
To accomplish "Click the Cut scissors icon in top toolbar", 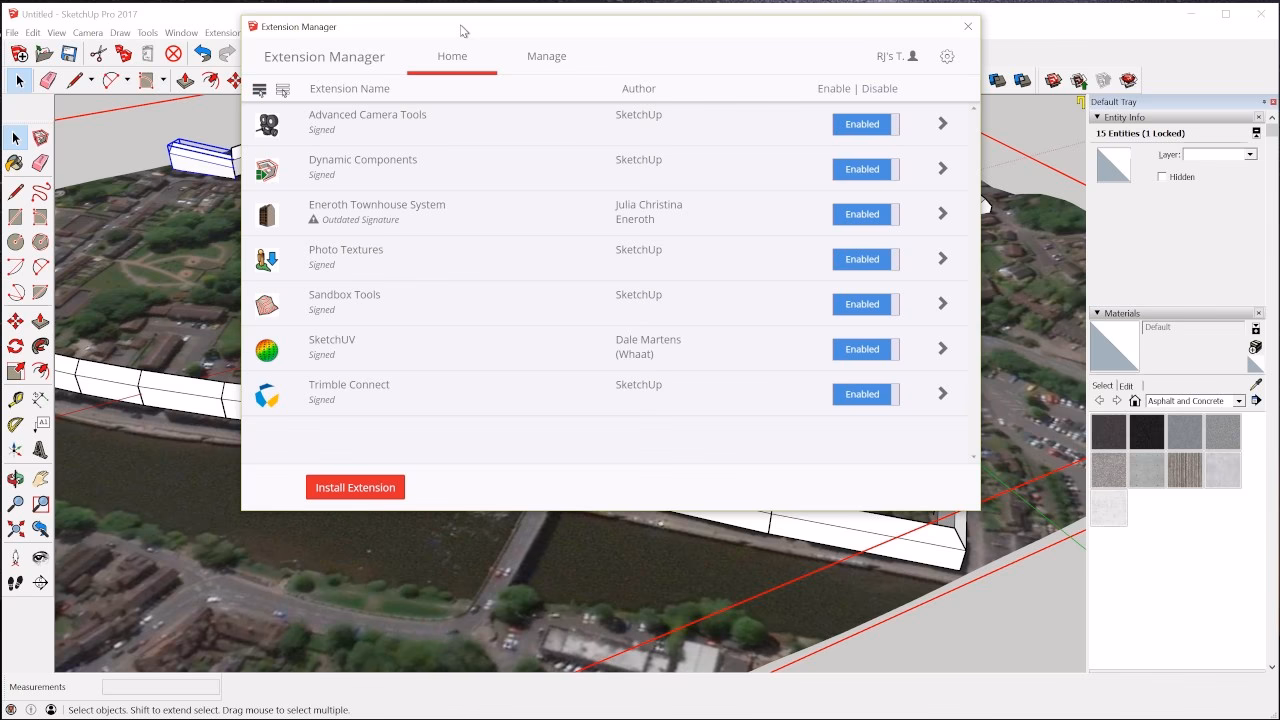I will tap(98, 54).
